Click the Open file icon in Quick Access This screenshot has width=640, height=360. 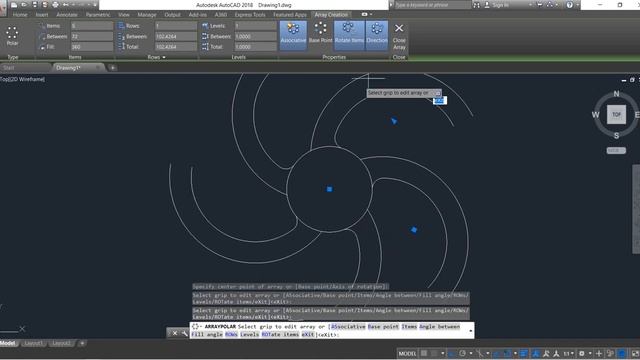(x=24, y=5)
